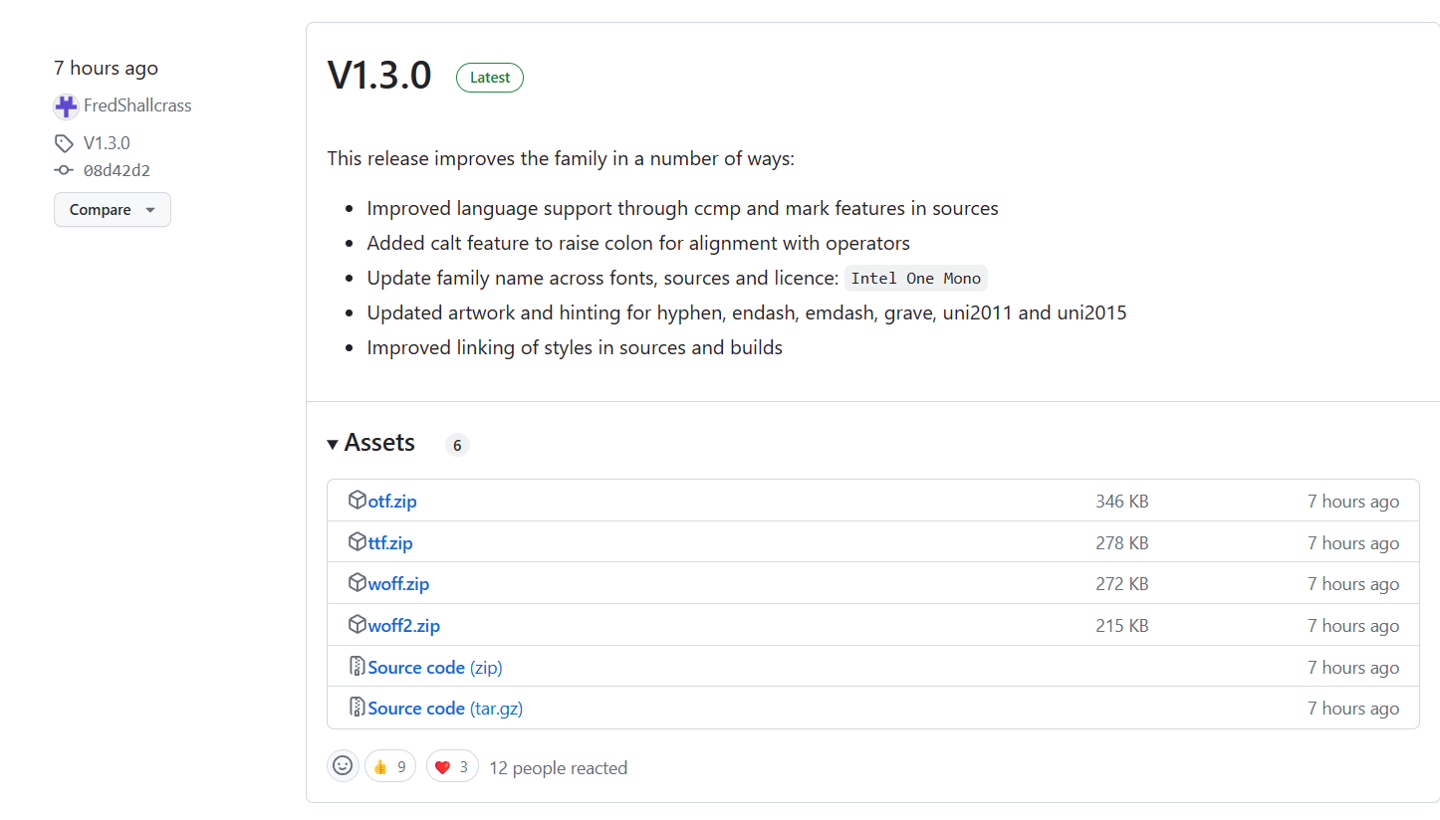Click the package icon beside woff2.zip
Image resolution: width=1440 pixels, height=820 pixels.
pyautogui.click(x=359, y=625)
